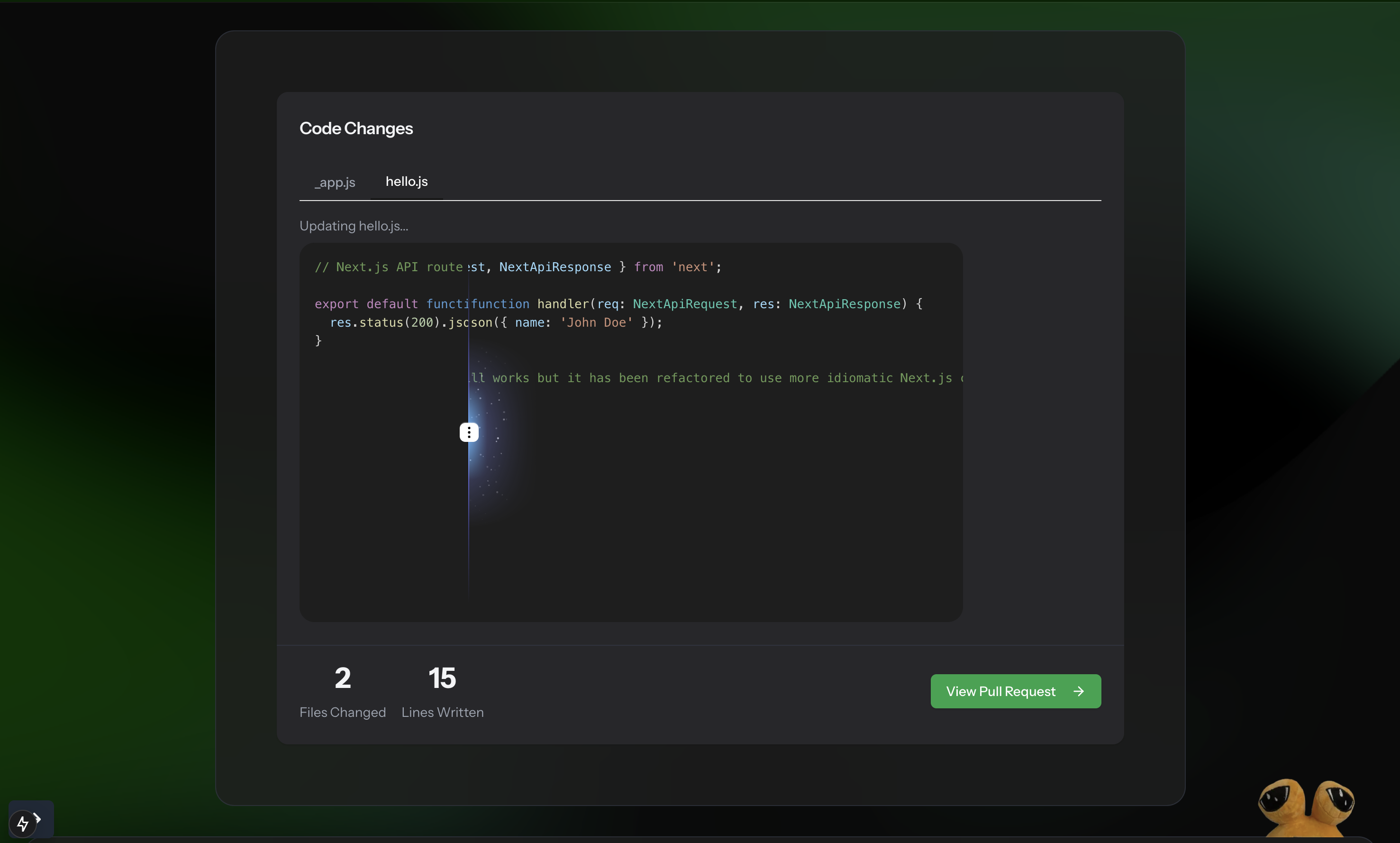1400x843 pixels.
Task: Click the lightning bolt icon in the corner
Action: click(x=23, y=823)
